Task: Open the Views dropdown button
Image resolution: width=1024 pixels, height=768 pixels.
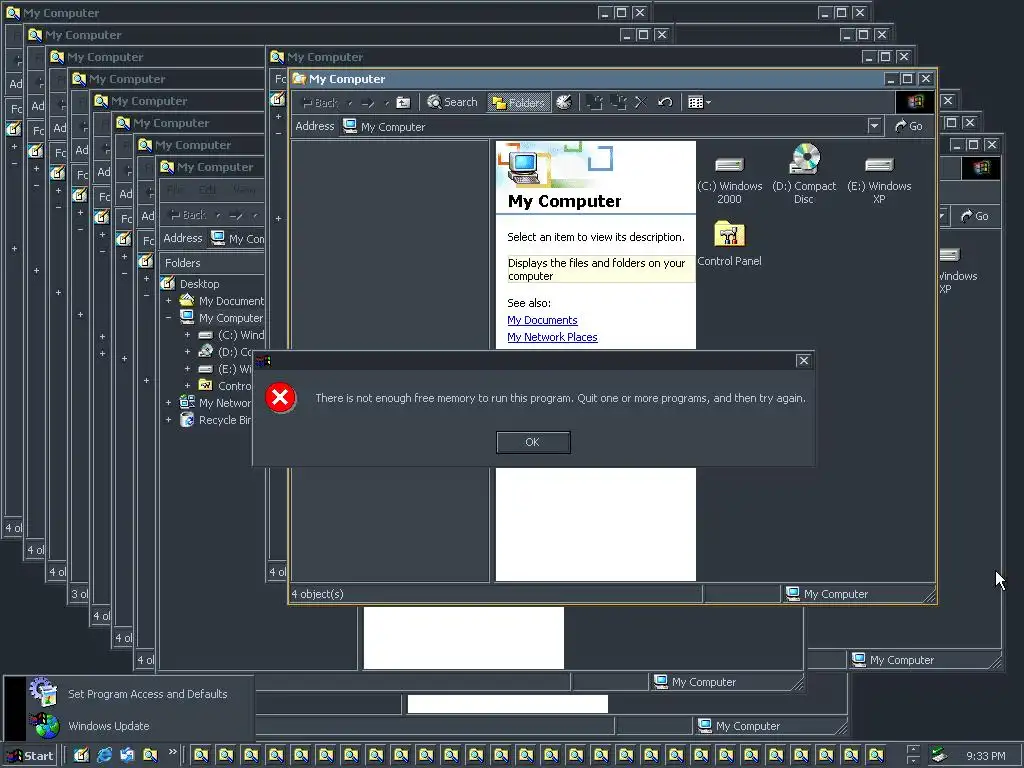Action: 699,103
